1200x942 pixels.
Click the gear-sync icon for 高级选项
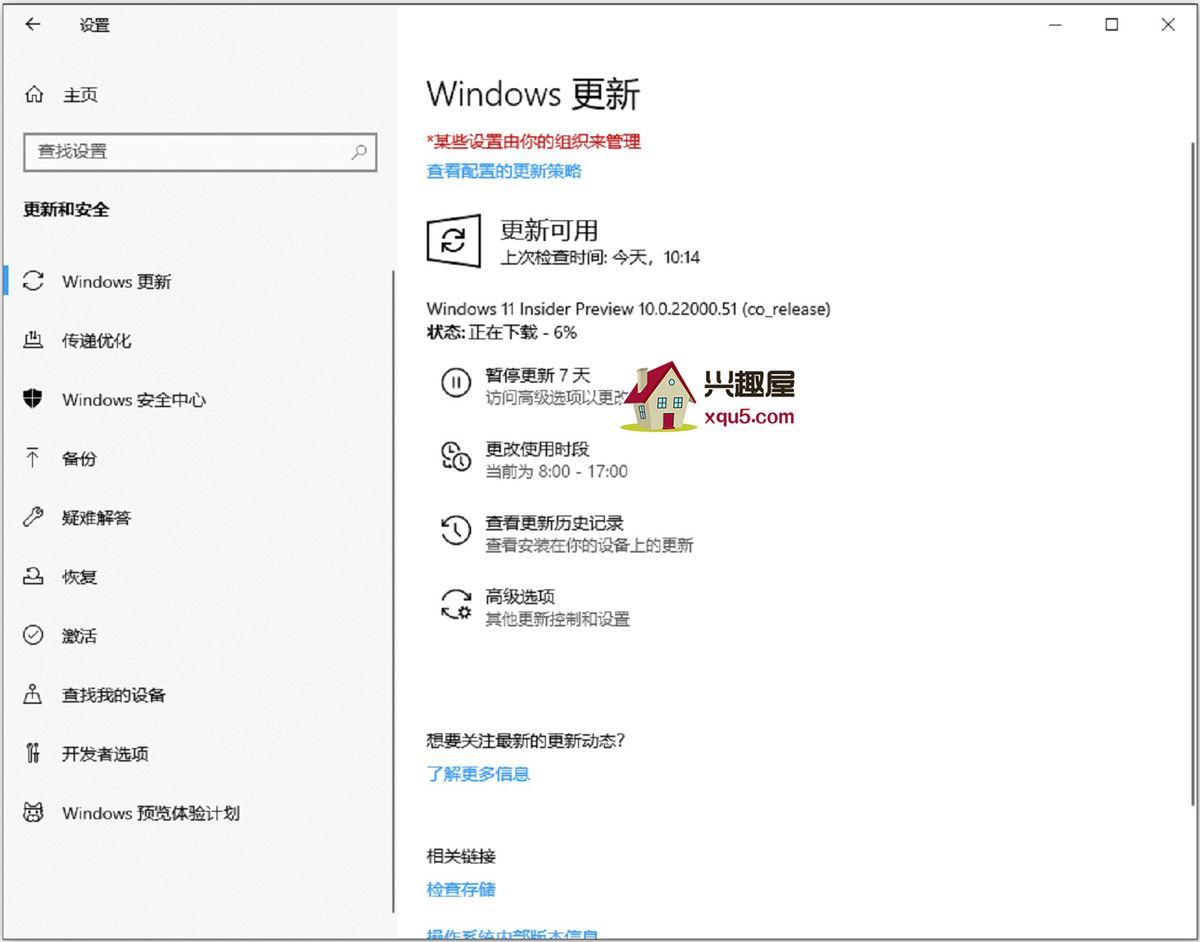(x=456, y=605)
